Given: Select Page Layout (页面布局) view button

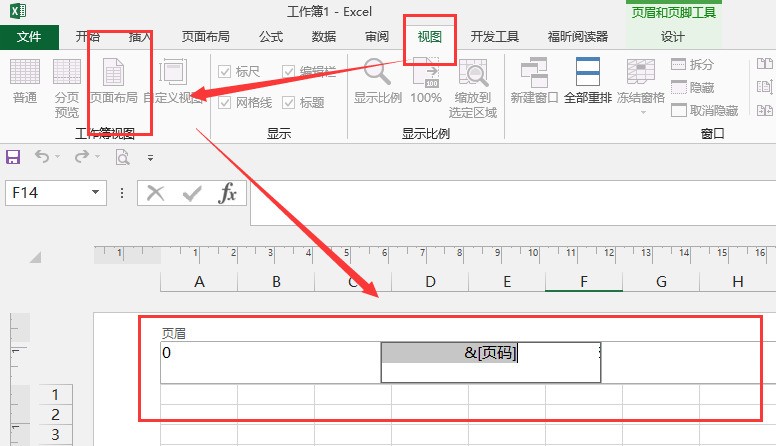Looking at the screenshot, I should (113, 82).
